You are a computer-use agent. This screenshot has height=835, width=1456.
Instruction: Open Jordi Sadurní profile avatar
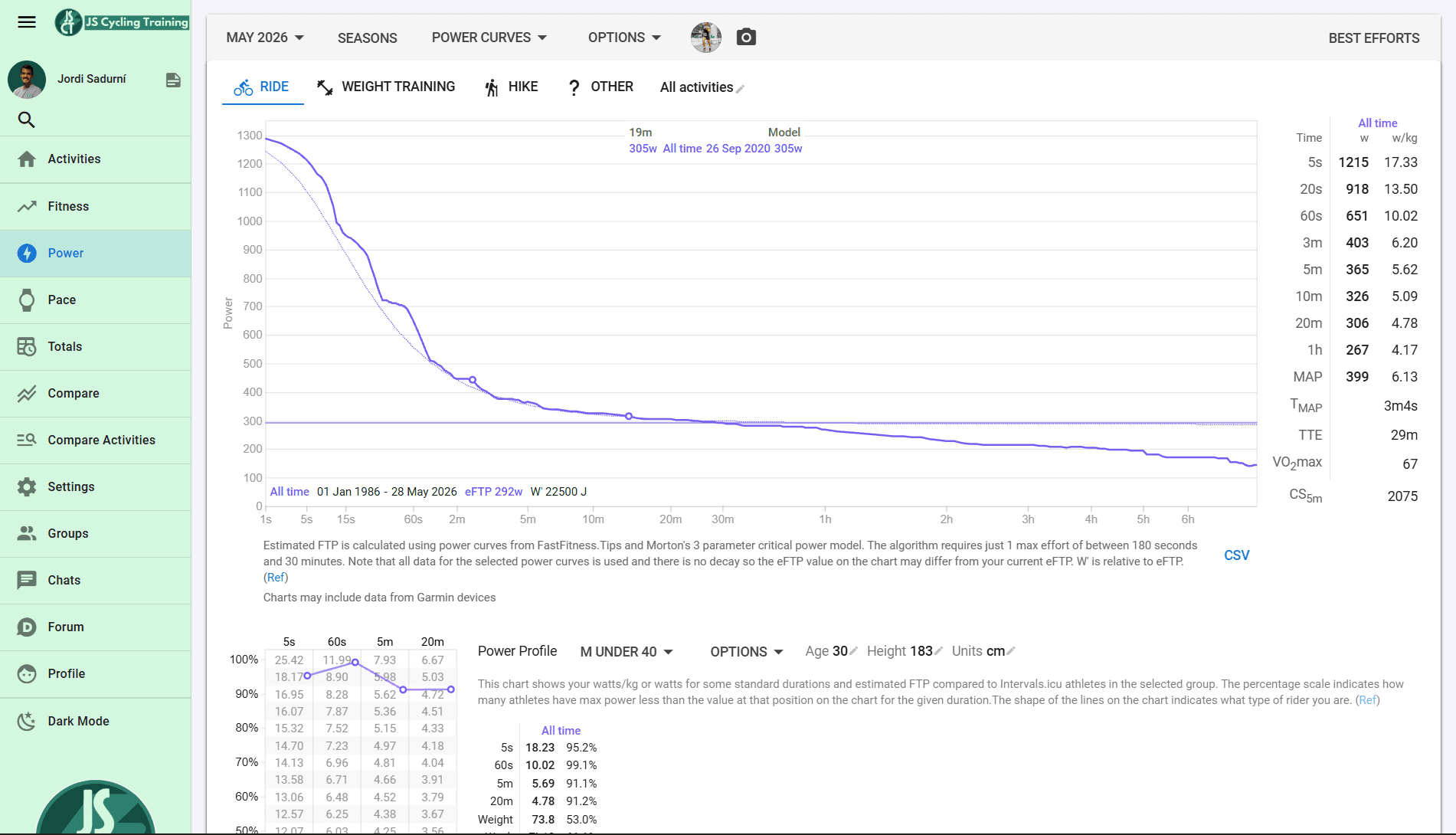27,79
